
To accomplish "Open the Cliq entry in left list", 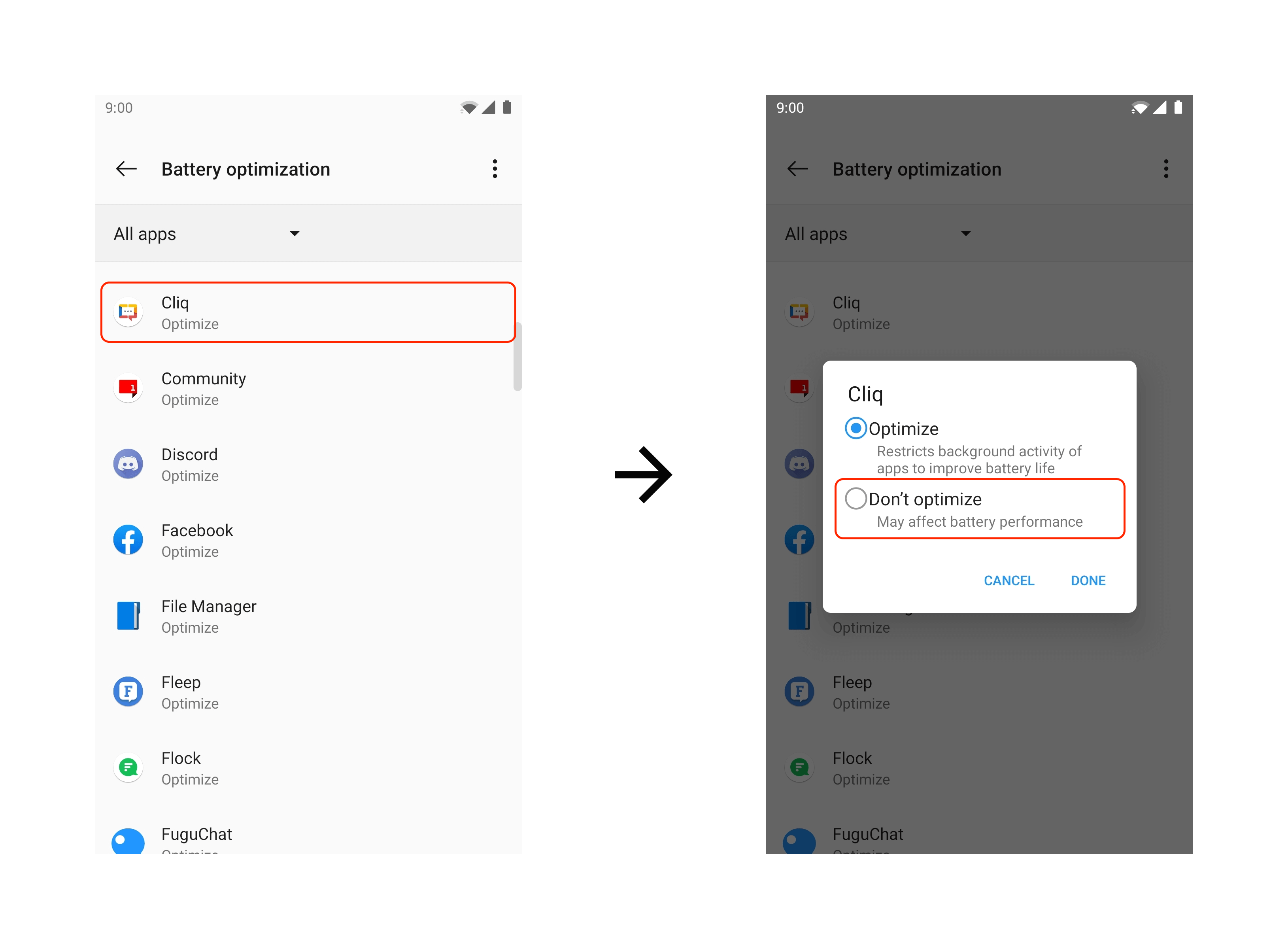I will [308, 312].
